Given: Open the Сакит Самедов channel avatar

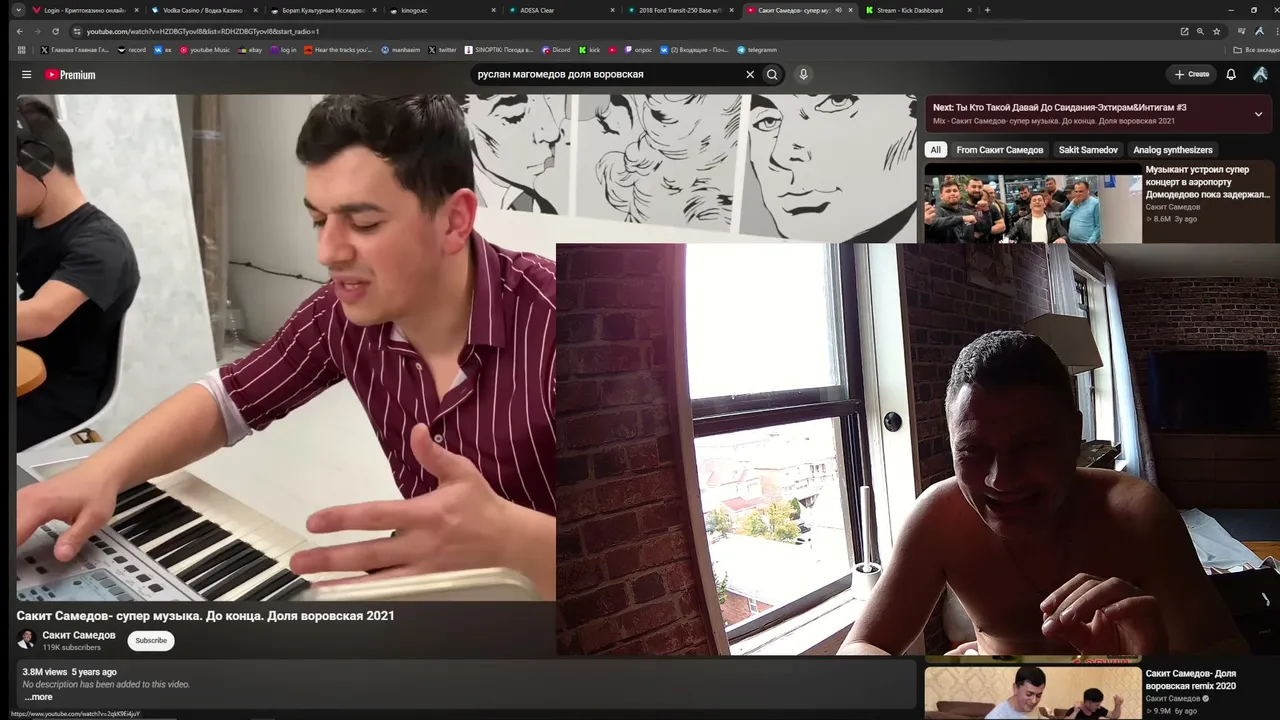Looking at the screenshot, I should (26, 639).
